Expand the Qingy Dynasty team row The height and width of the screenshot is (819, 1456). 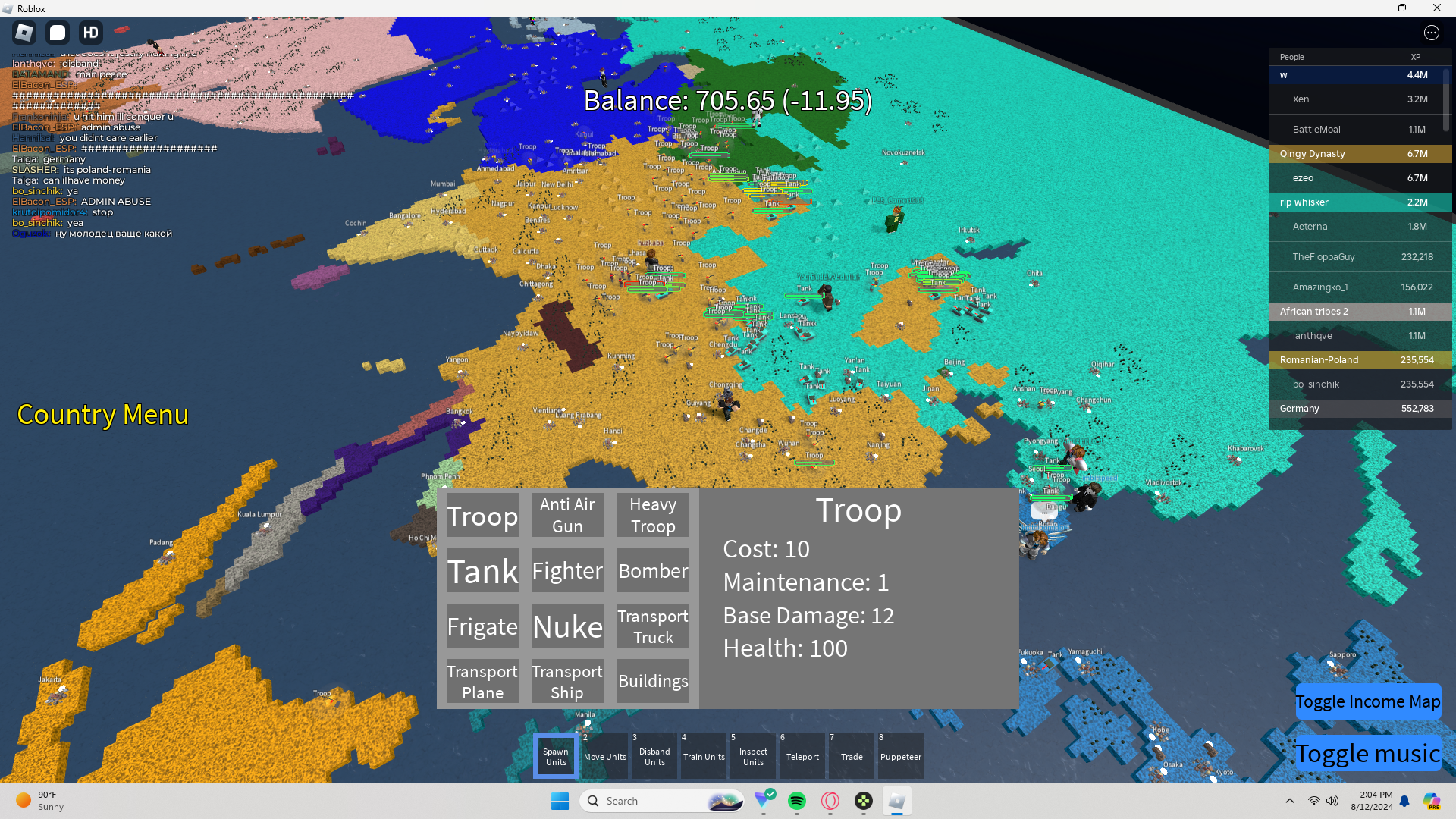[1359, 154]
